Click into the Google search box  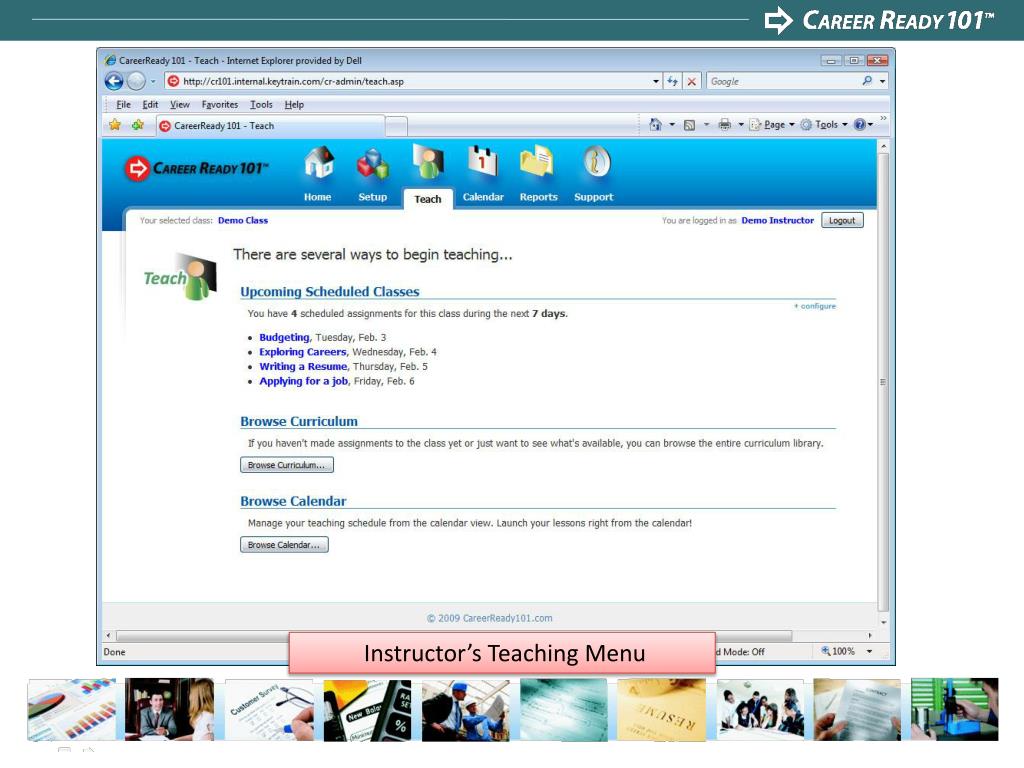[782, 82]
